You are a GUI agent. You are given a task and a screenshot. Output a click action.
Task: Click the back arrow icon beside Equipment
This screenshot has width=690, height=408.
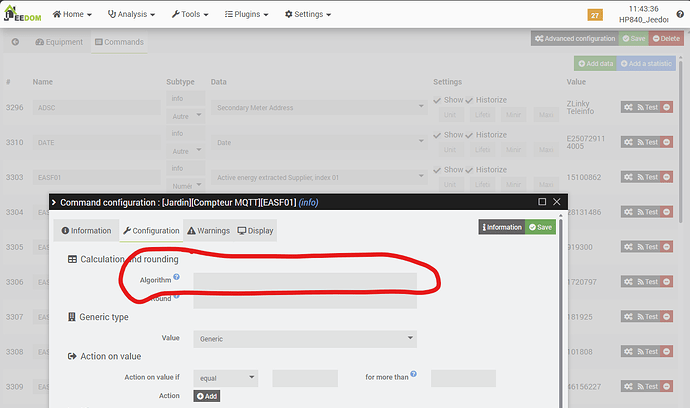(15, 42)
